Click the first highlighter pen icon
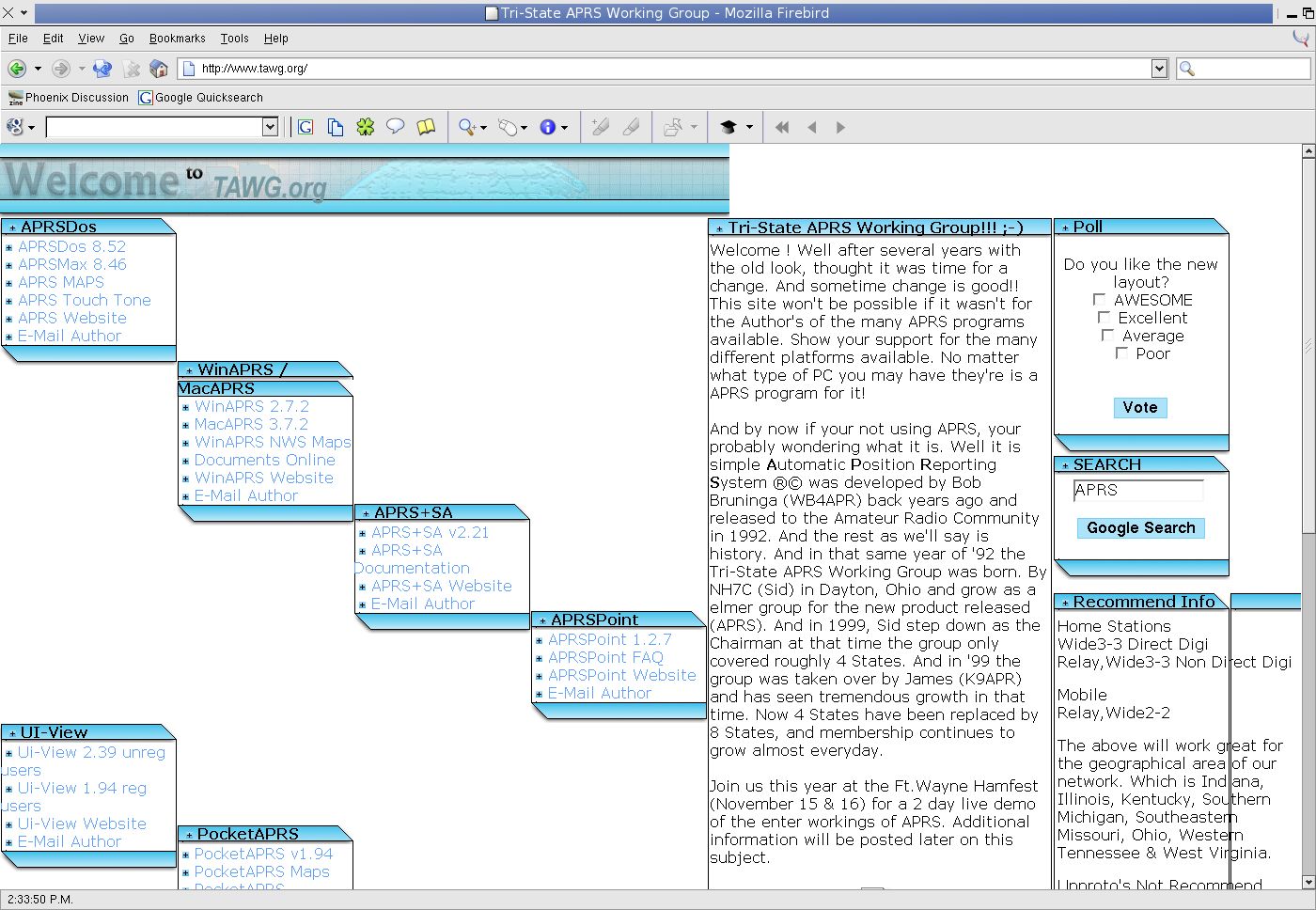The image size is (1316, 910). 601,127
